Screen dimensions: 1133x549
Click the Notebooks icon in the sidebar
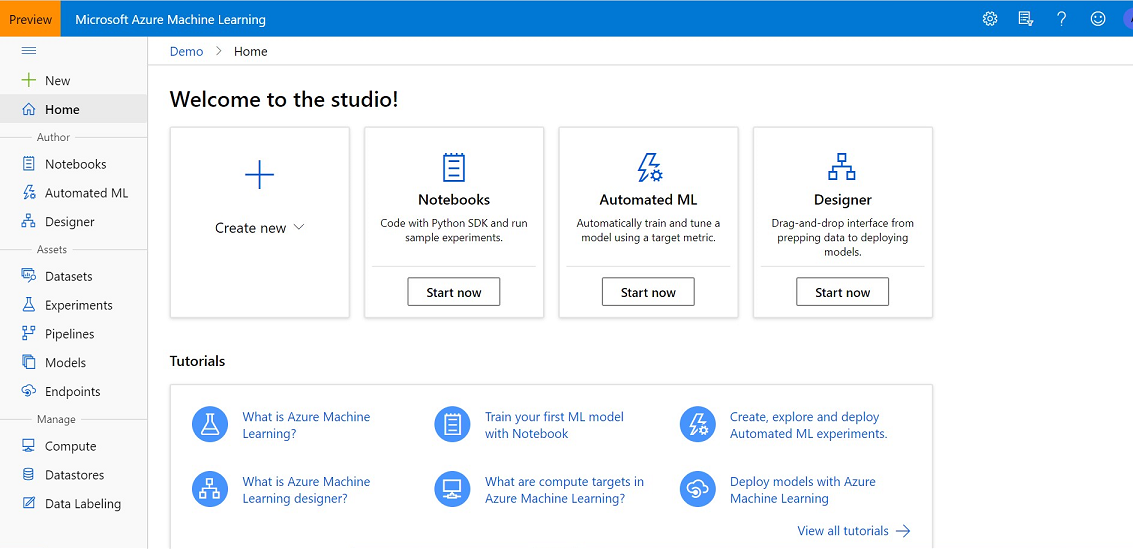28,164
